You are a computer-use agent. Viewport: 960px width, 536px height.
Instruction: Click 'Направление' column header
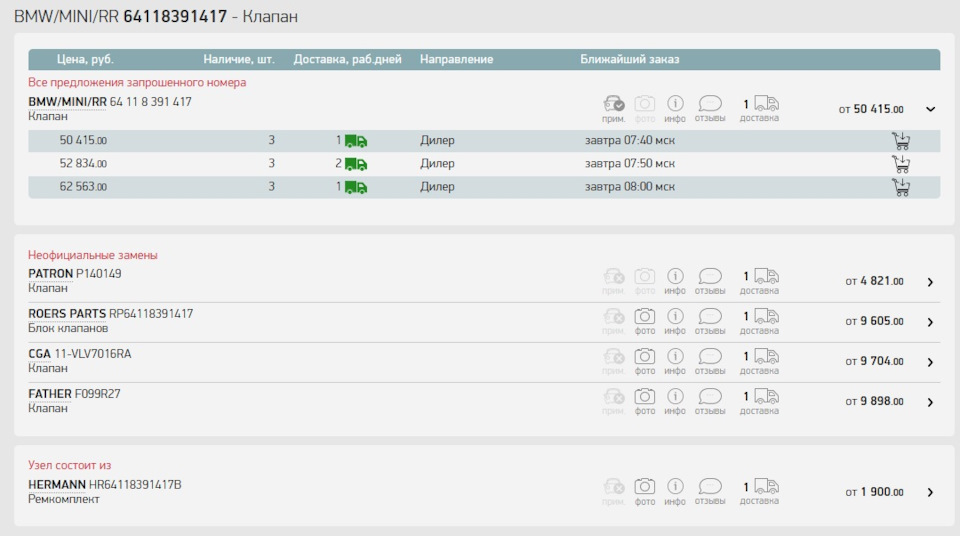point(456,59)
